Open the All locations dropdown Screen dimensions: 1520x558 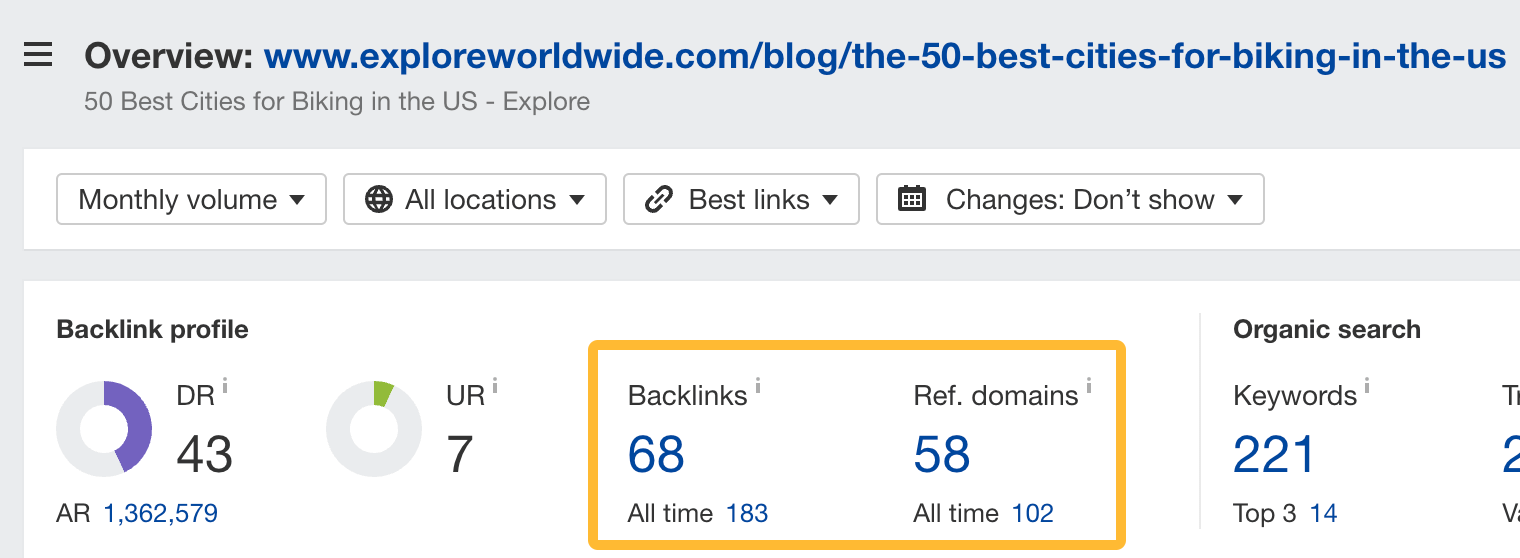(475, 199)
